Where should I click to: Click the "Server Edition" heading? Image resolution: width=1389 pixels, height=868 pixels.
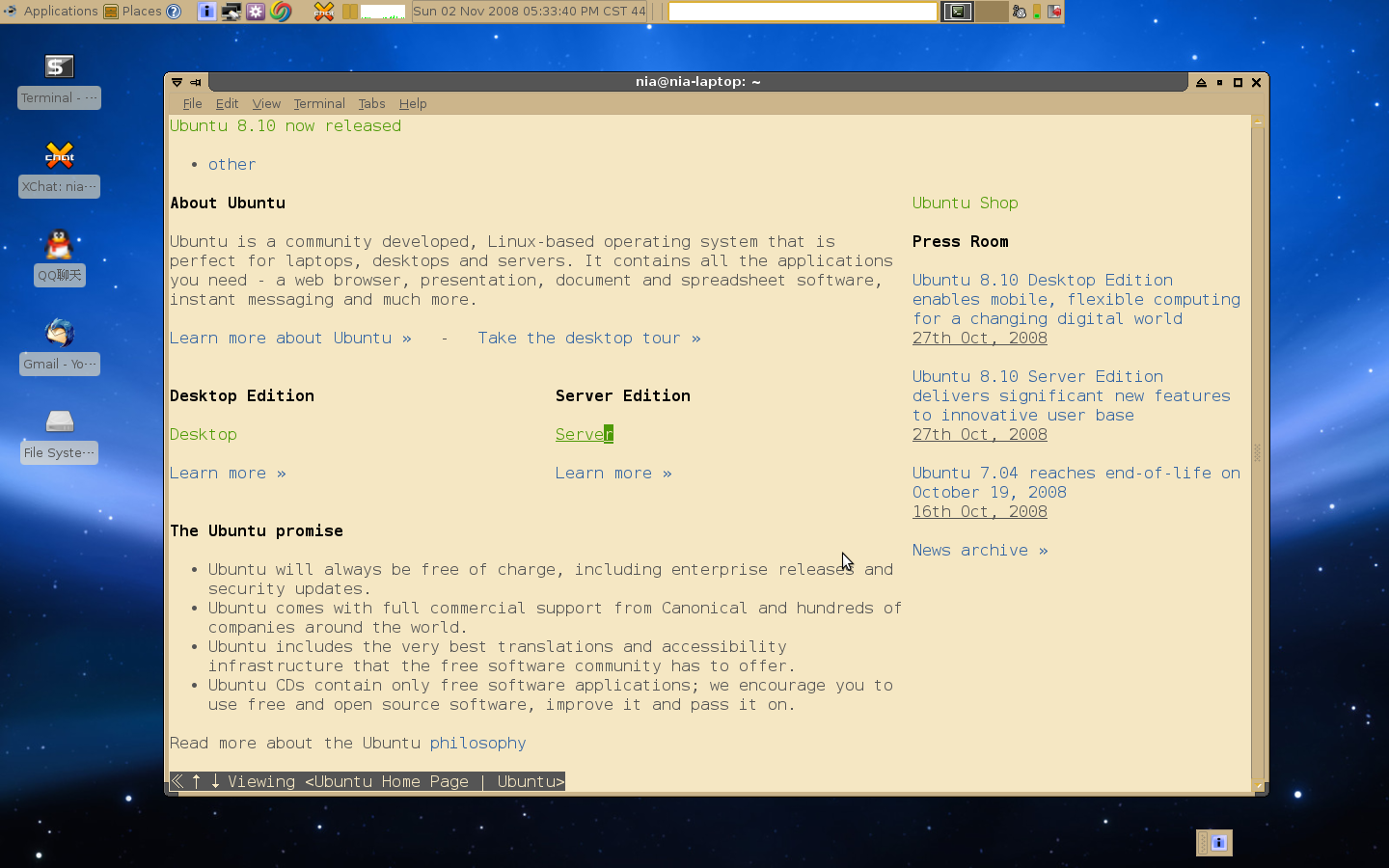point(623,395)
